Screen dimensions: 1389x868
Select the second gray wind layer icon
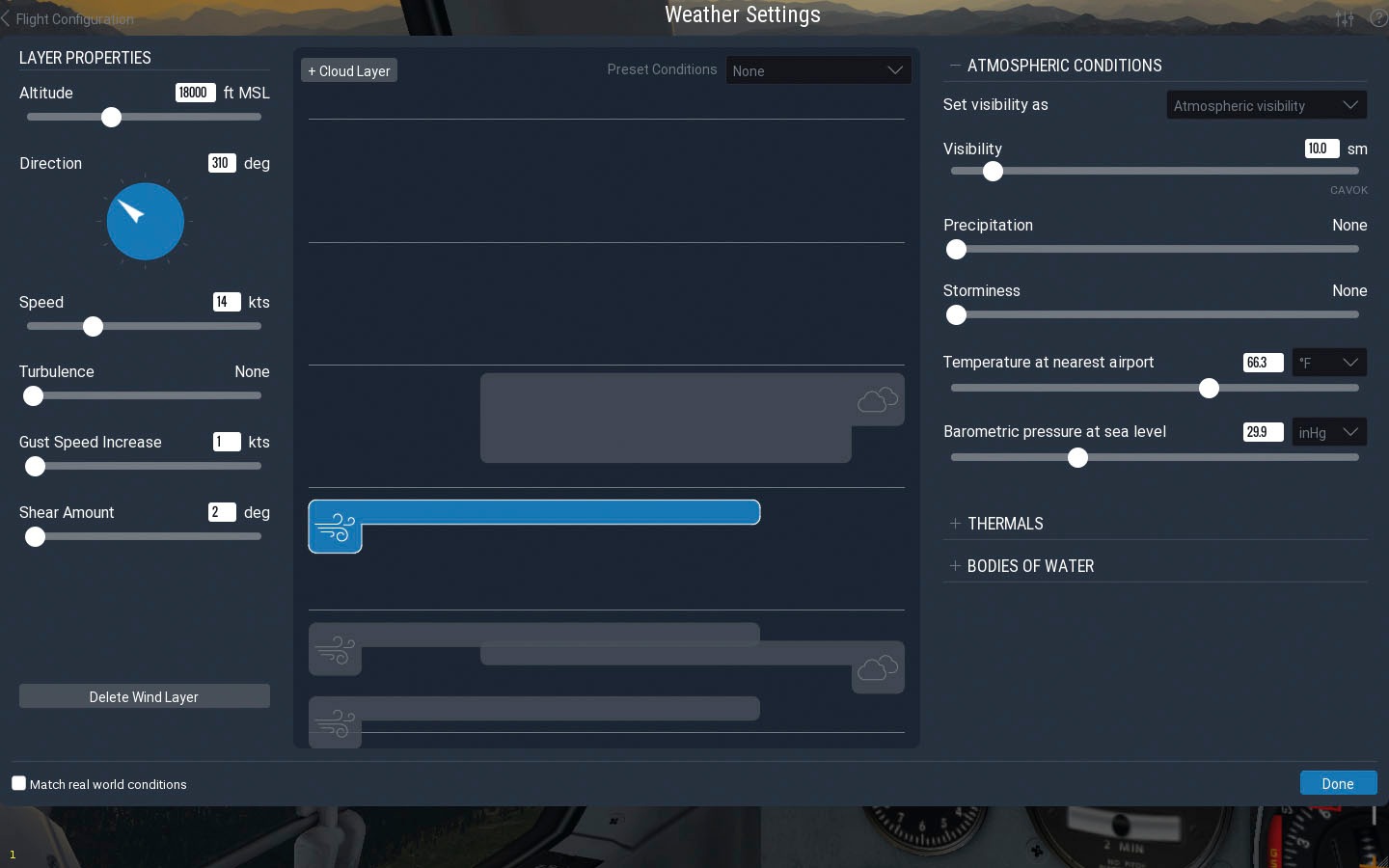click(335, 651)
